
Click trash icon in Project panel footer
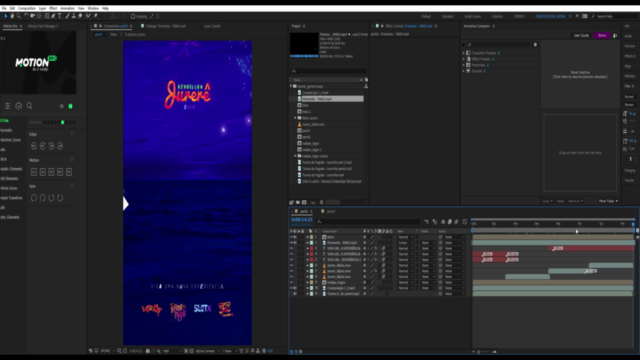(x=322, y=202)
